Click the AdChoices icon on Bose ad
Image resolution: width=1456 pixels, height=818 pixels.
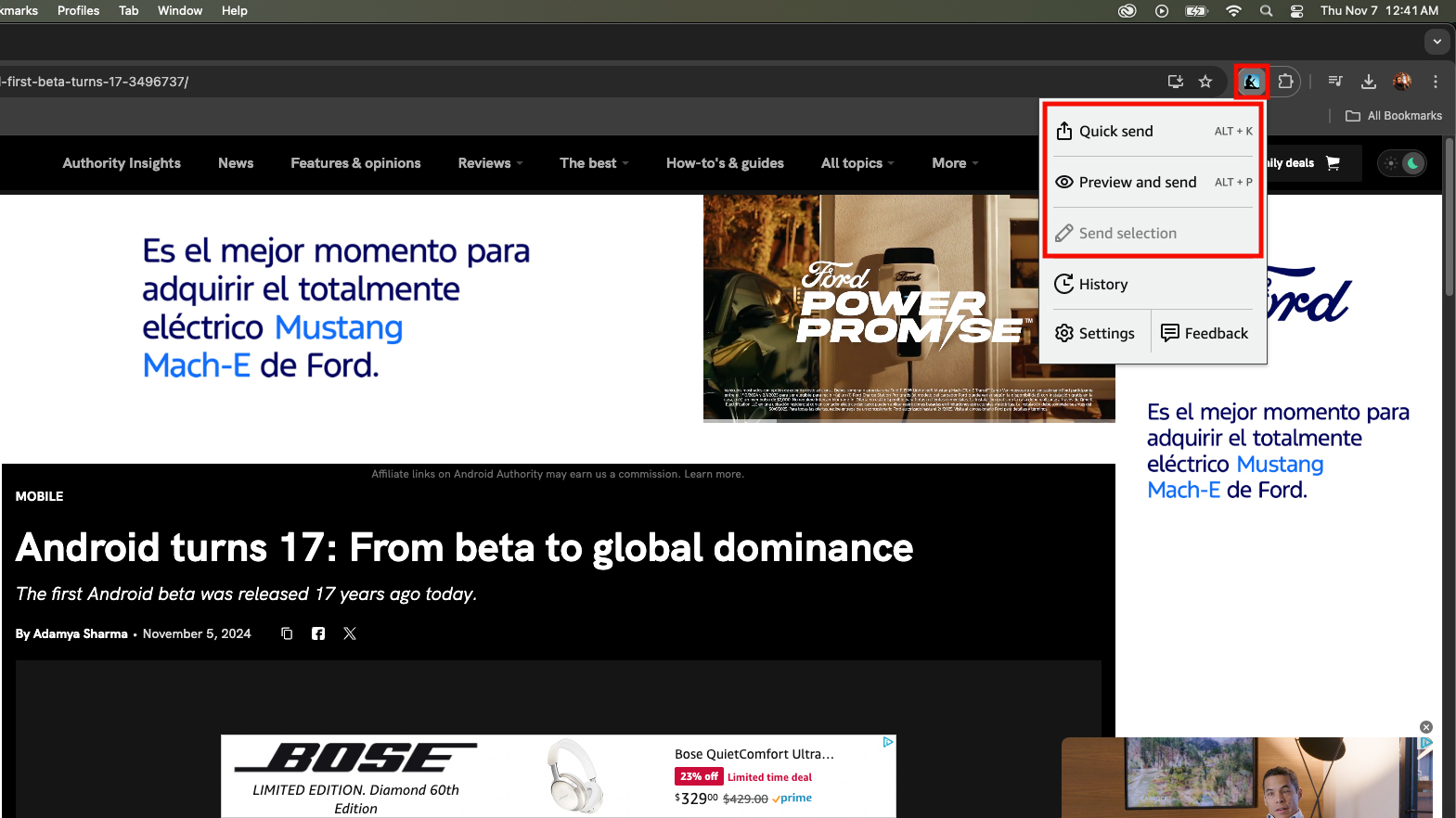pyautogui.click(x=888, y=742)
